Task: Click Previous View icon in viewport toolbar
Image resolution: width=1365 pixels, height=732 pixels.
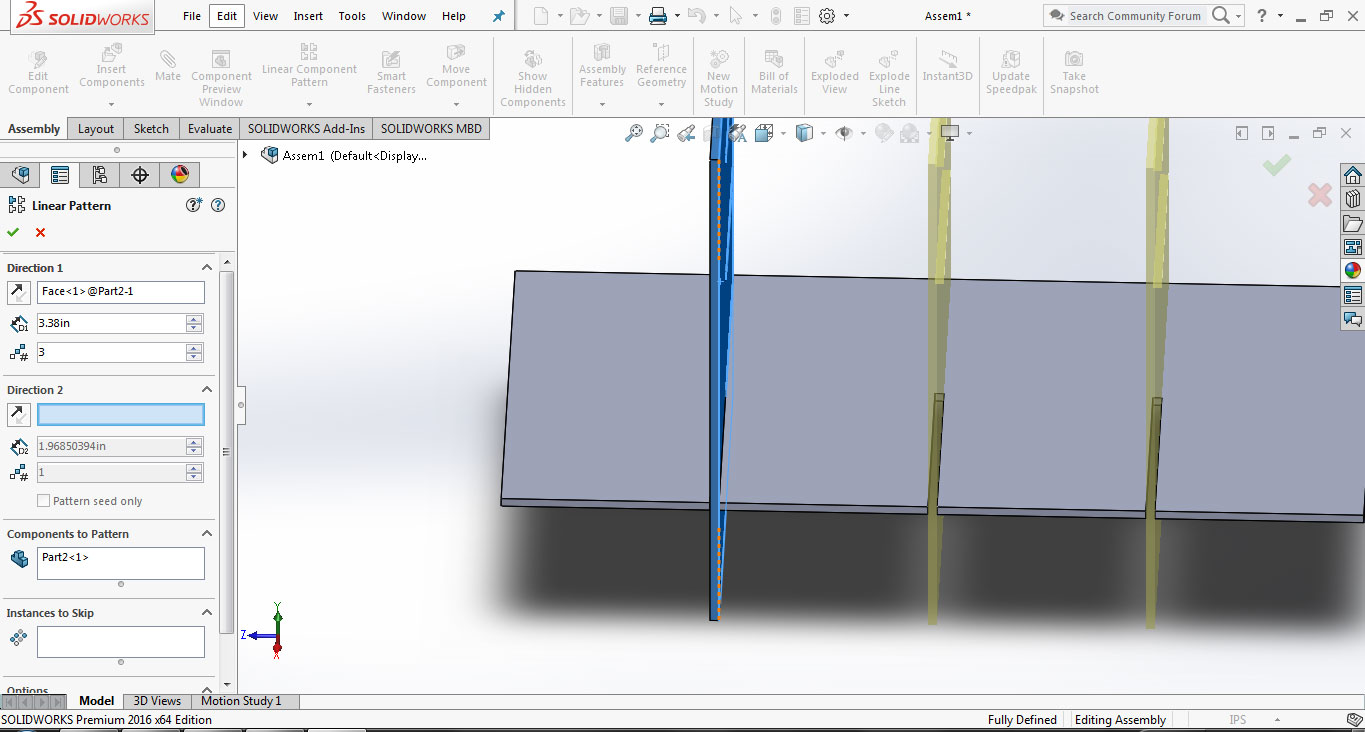Action: pyautogui.click(x=686, y=132)
